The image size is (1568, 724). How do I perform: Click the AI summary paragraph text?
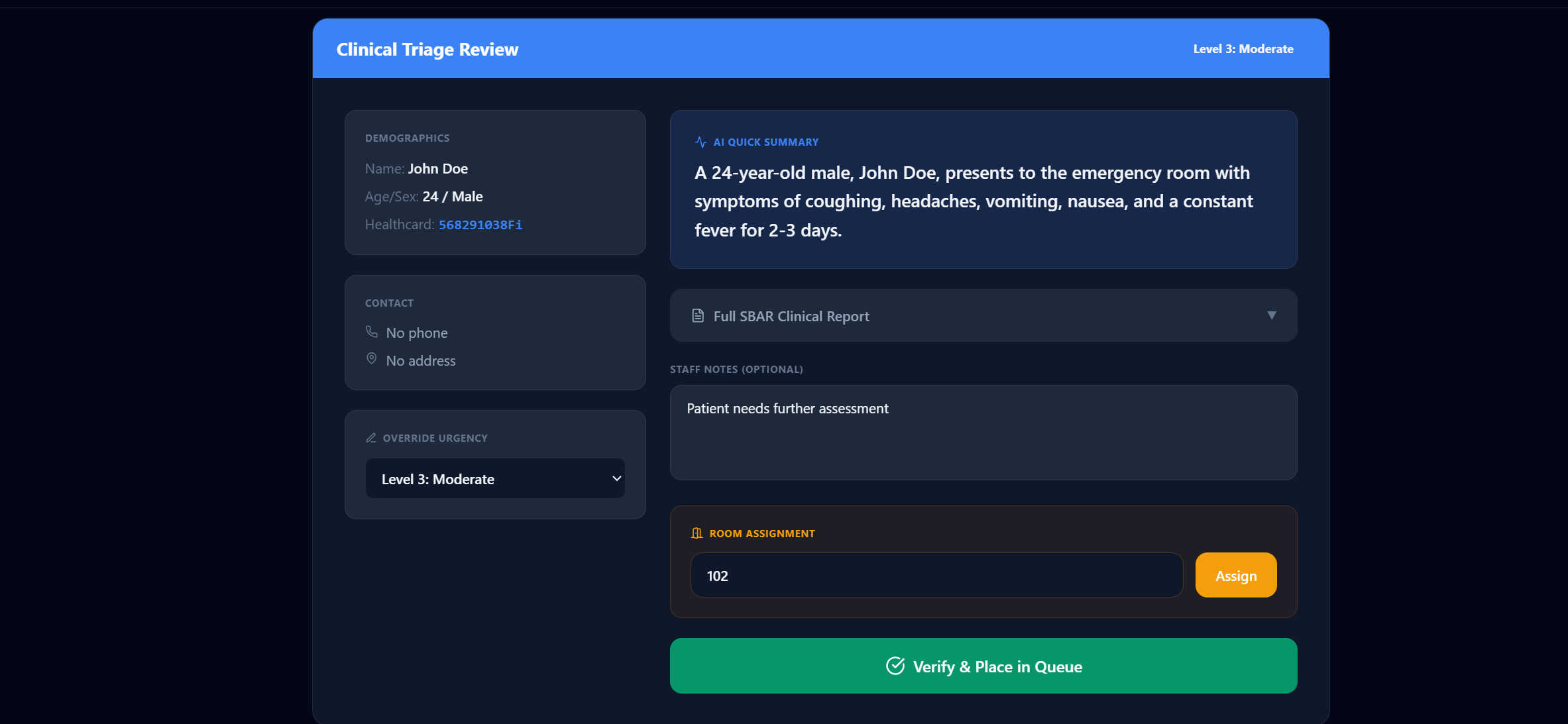tap(973, 201)
